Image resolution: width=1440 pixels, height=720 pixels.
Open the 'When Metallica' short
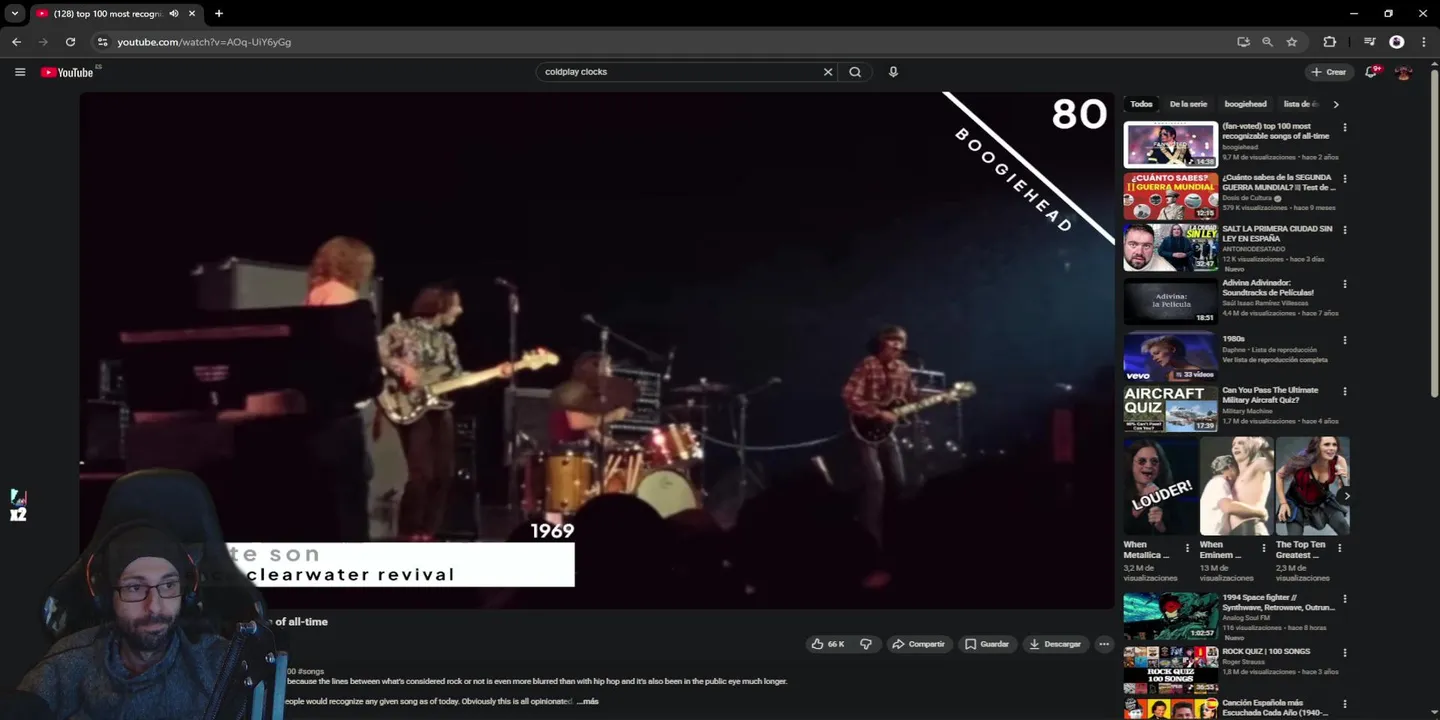[x=1160, y=486]
